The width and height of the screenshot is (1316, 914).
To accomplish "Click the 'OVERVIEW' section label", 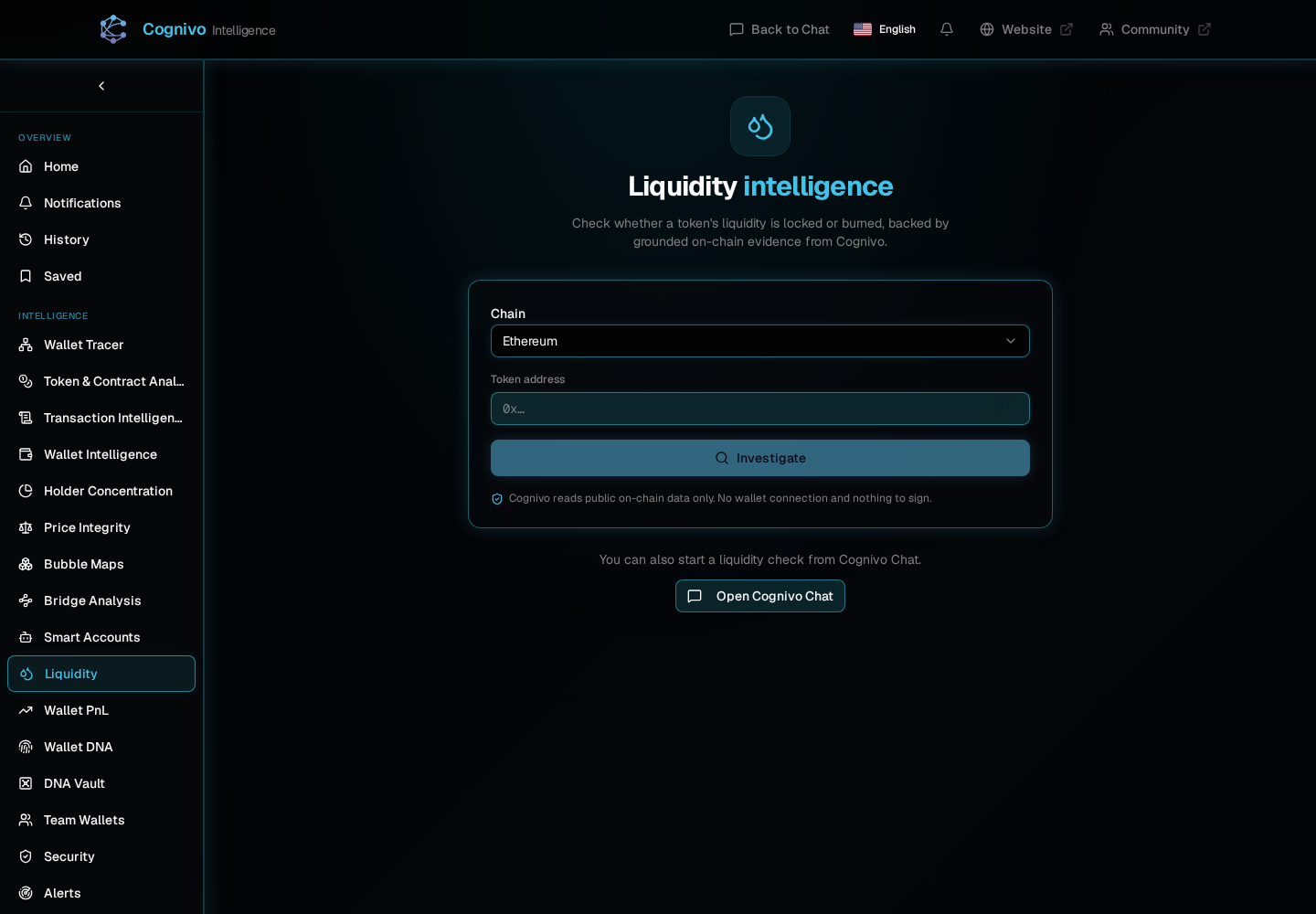I will tap(45, 138).
